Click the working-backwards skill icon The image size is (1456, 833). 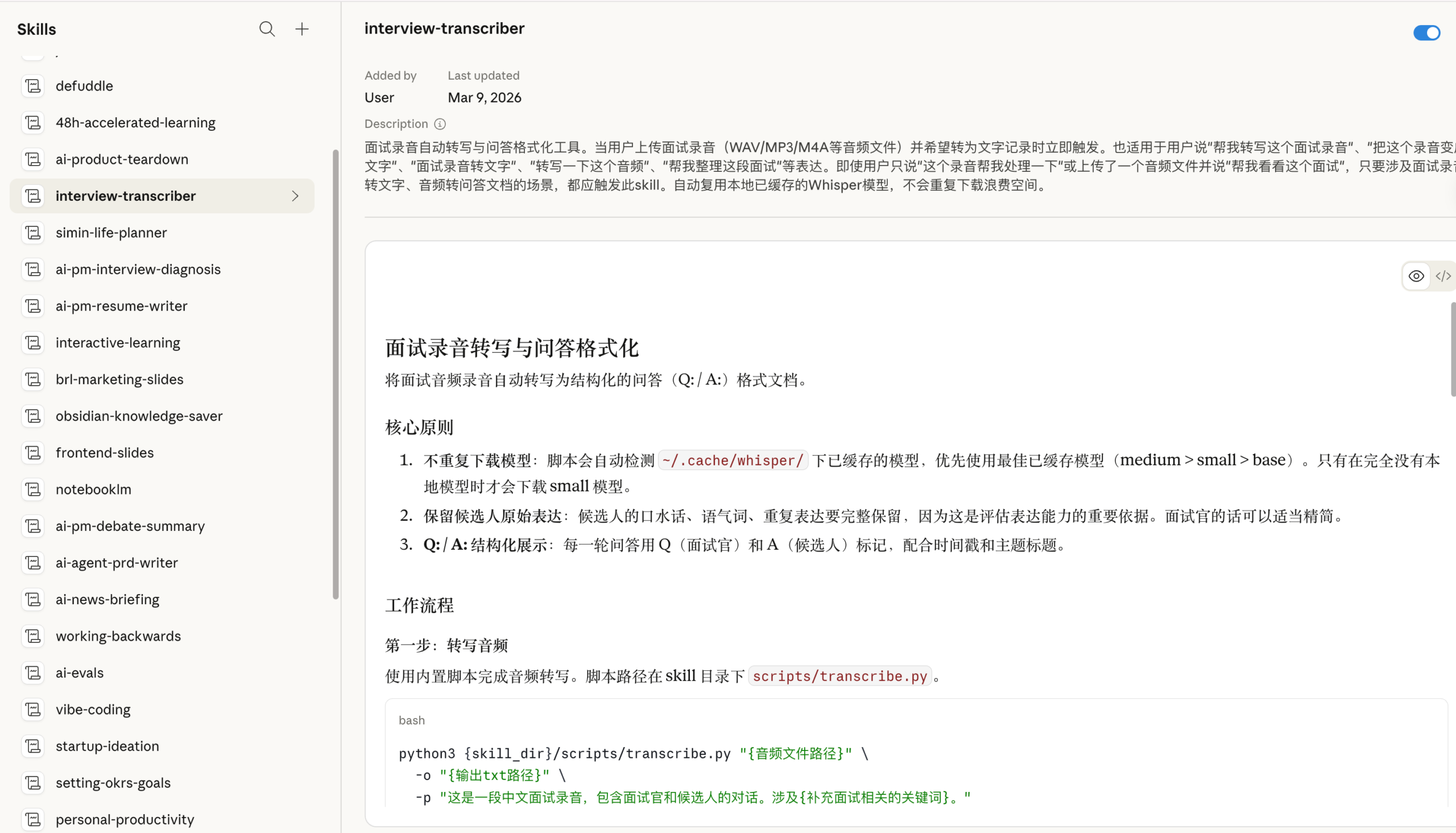(32, 636)
